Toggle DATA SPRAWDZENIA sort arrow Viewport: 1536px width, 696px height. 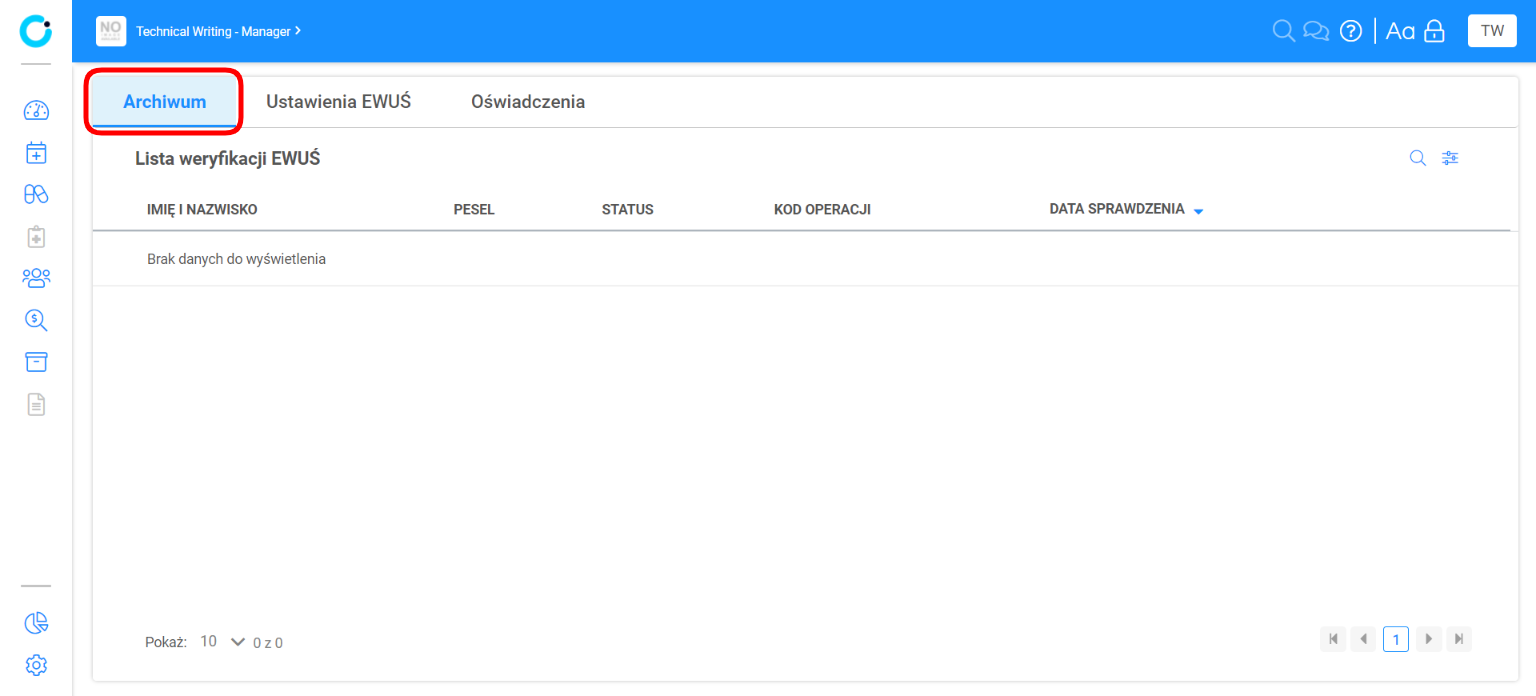point(1198,211)
